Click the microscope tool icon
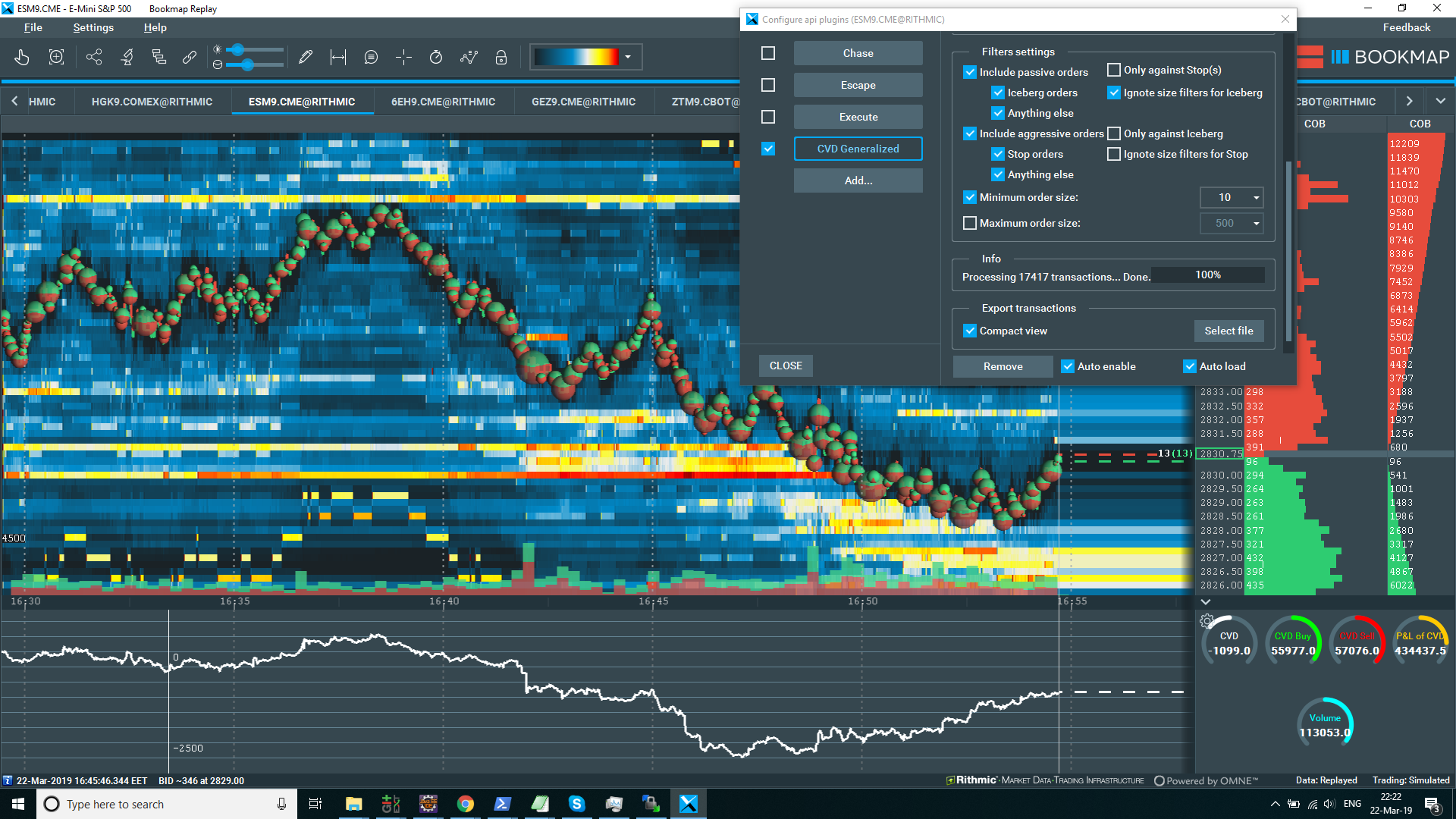 click(127, 57)
